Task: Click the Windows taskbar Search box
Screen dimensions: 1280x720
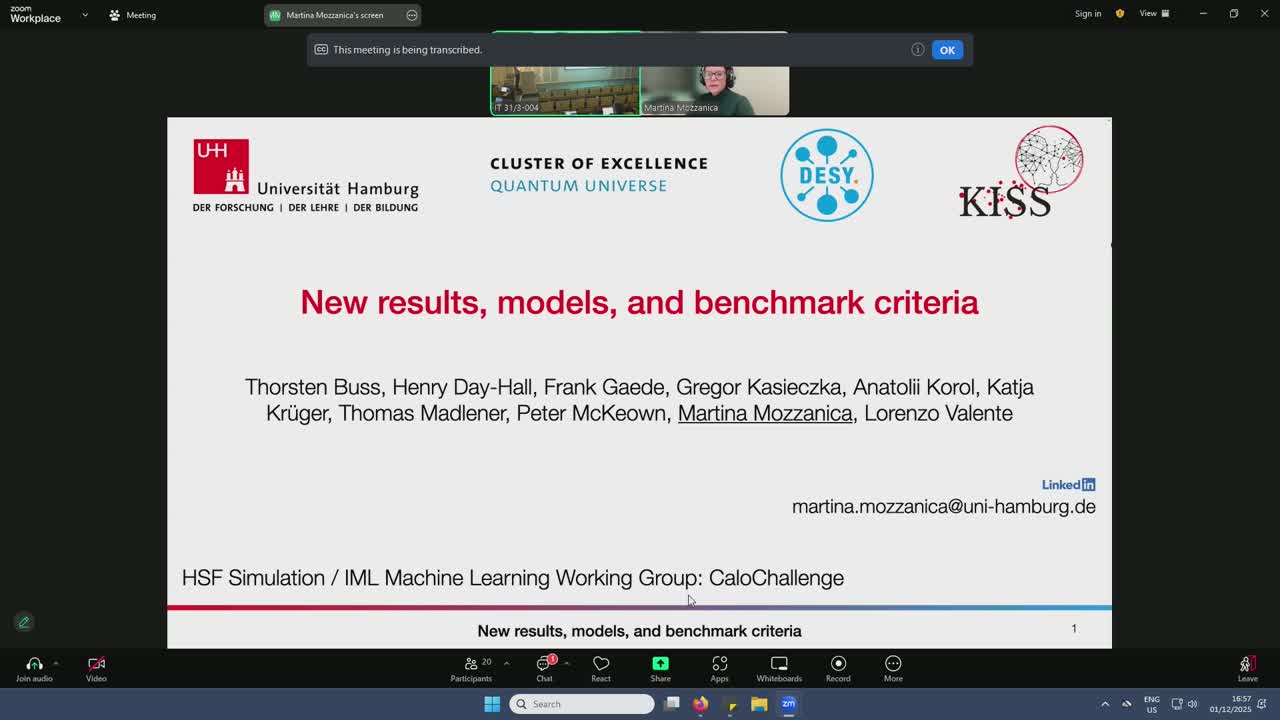Action: 582,704
